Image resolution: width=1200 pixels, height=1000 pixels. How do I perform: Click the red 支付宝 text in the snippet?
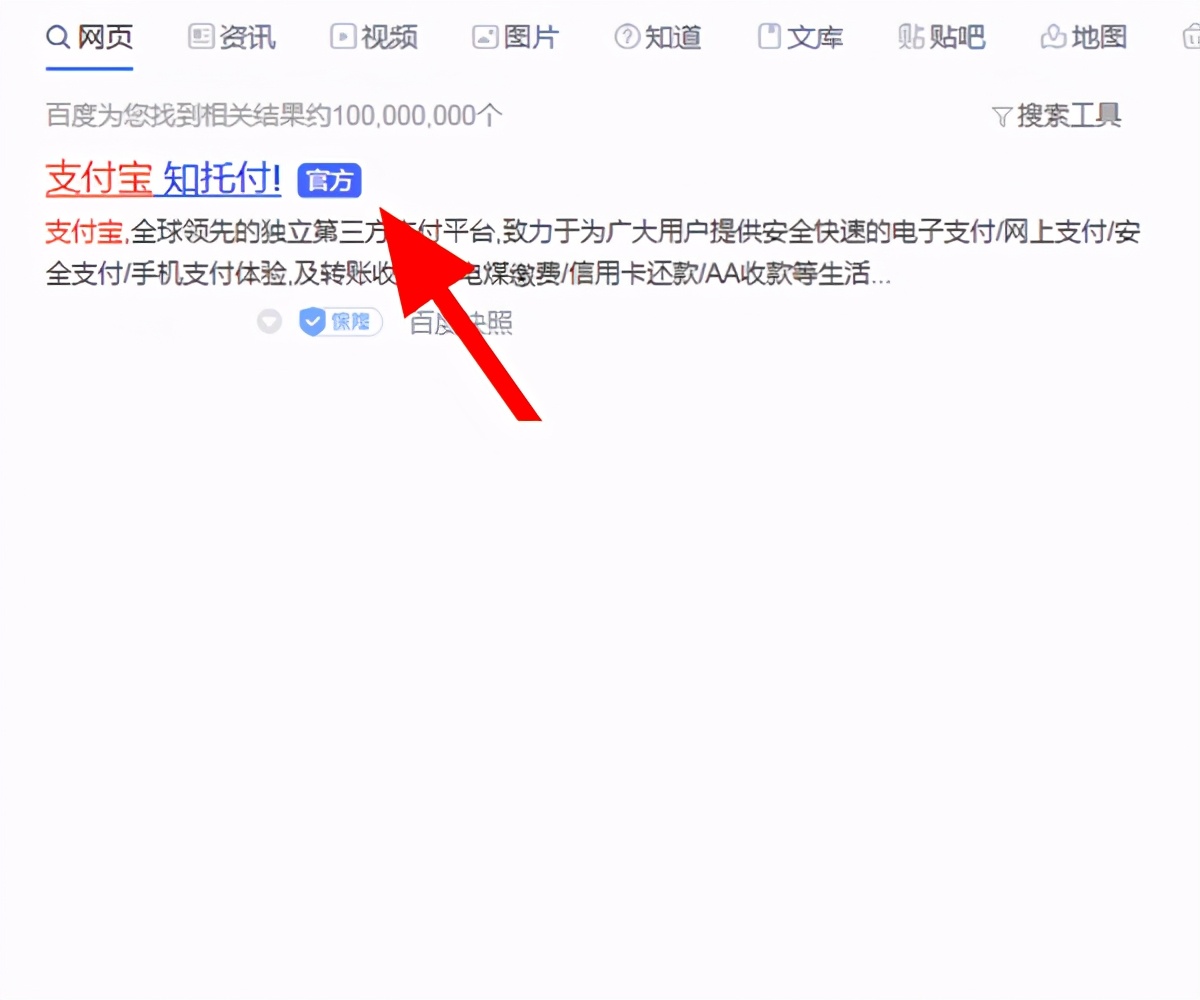click(84, 232)
